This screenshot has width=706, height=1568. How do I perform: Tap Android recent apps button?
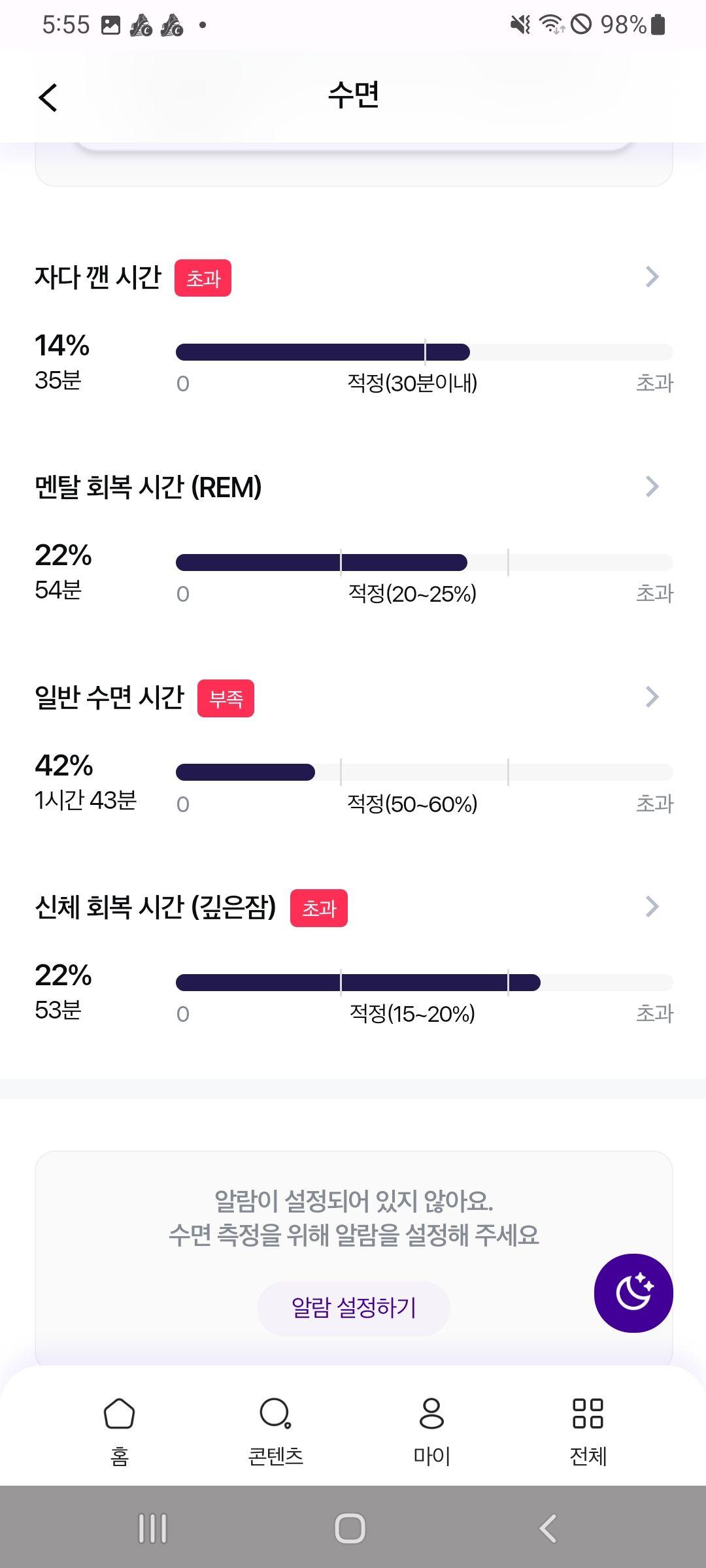point(153,1528)
